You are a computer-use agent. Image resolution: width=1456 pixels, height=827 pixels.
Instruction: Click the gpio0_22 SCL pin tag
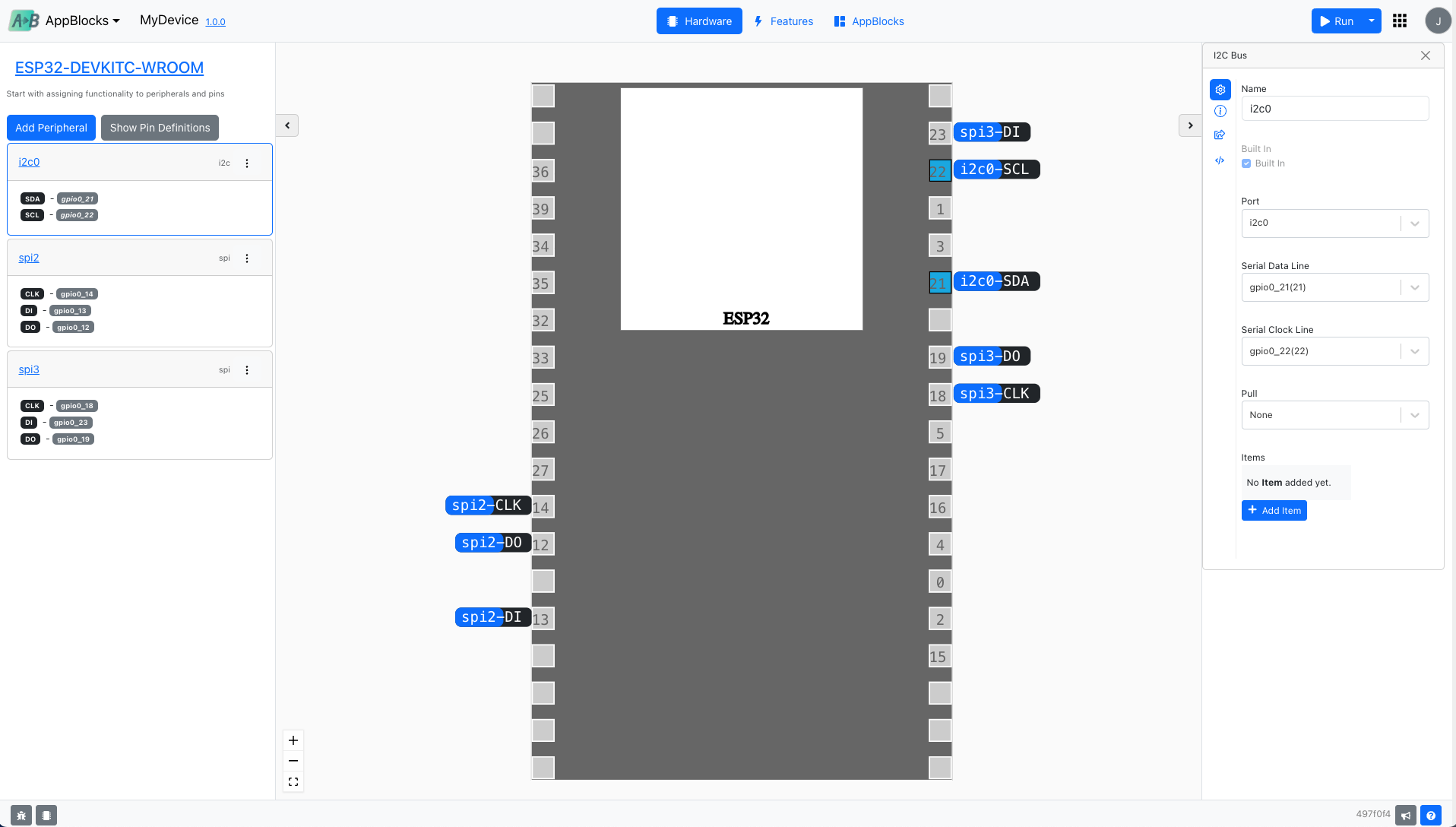pyautogui.click(x=77, y=215)
